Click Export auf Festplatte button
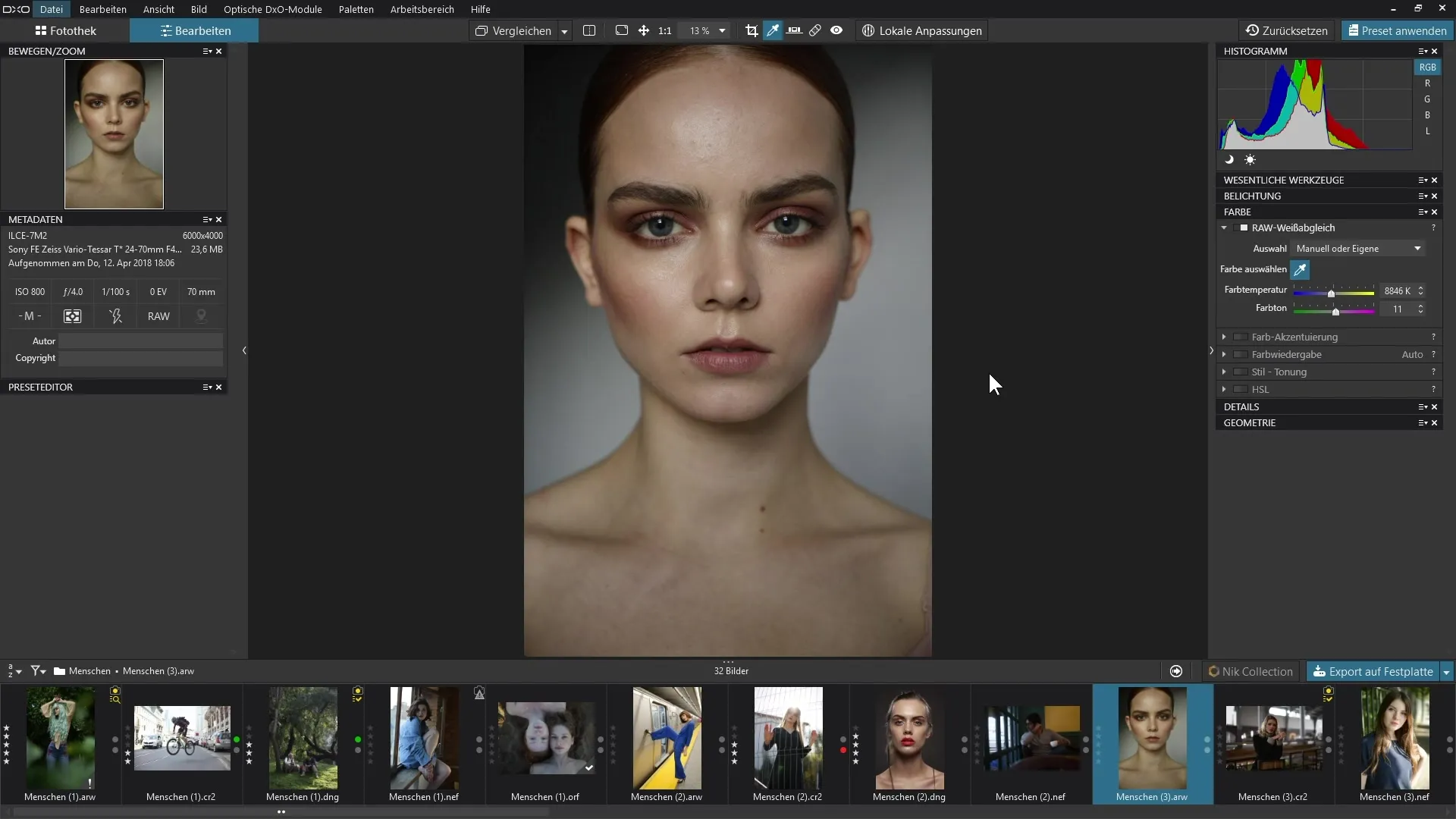This screenshot has width=1456, height=819. 1373,672
